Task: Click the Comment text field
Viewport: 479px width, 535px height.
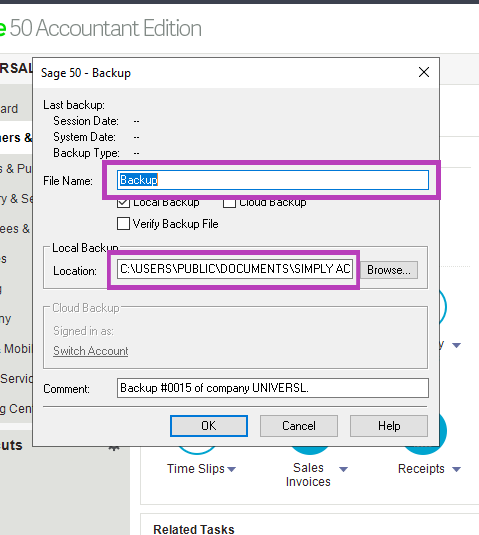Action: pos(273,388)
